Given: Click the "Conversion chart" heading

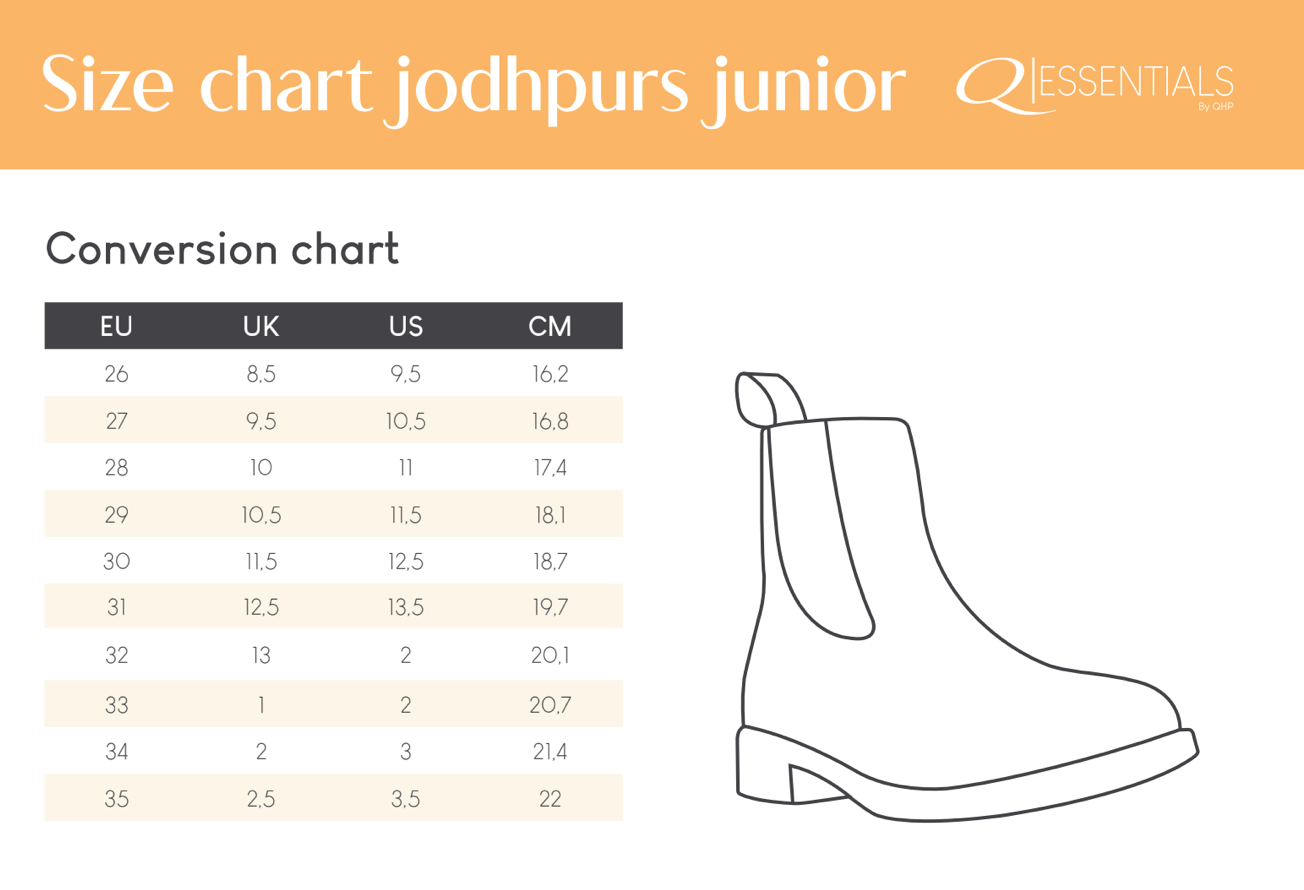Looking at the screenshot, I should click(222, 249).
